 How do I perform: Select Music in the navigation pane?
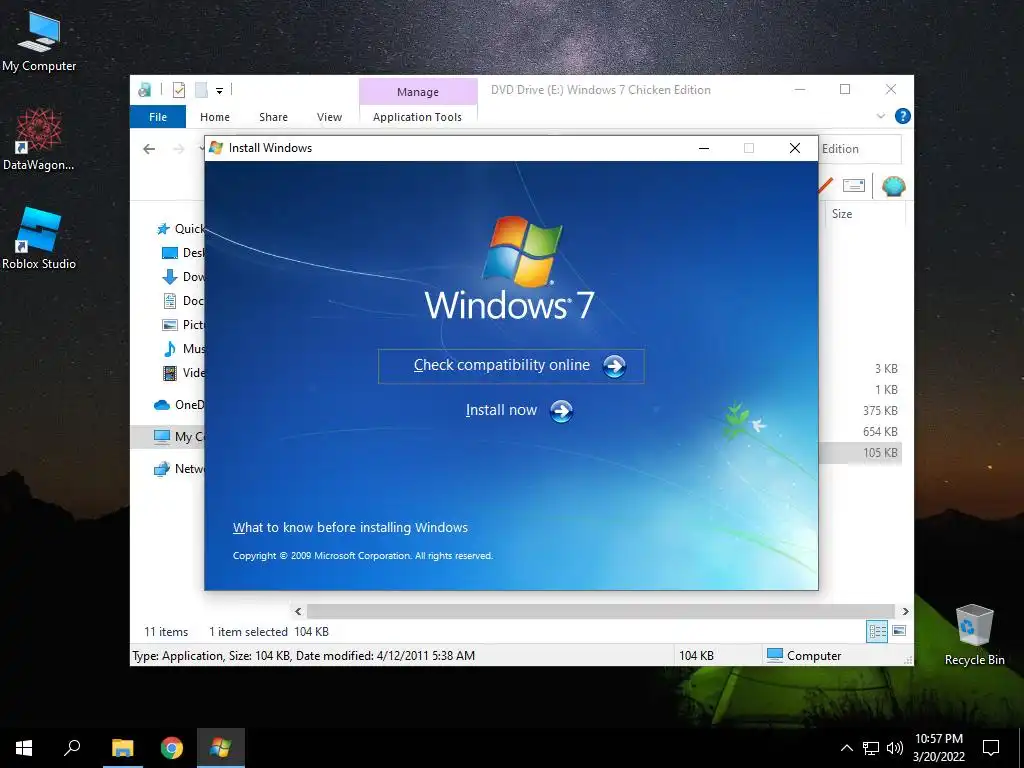point(182,349)
